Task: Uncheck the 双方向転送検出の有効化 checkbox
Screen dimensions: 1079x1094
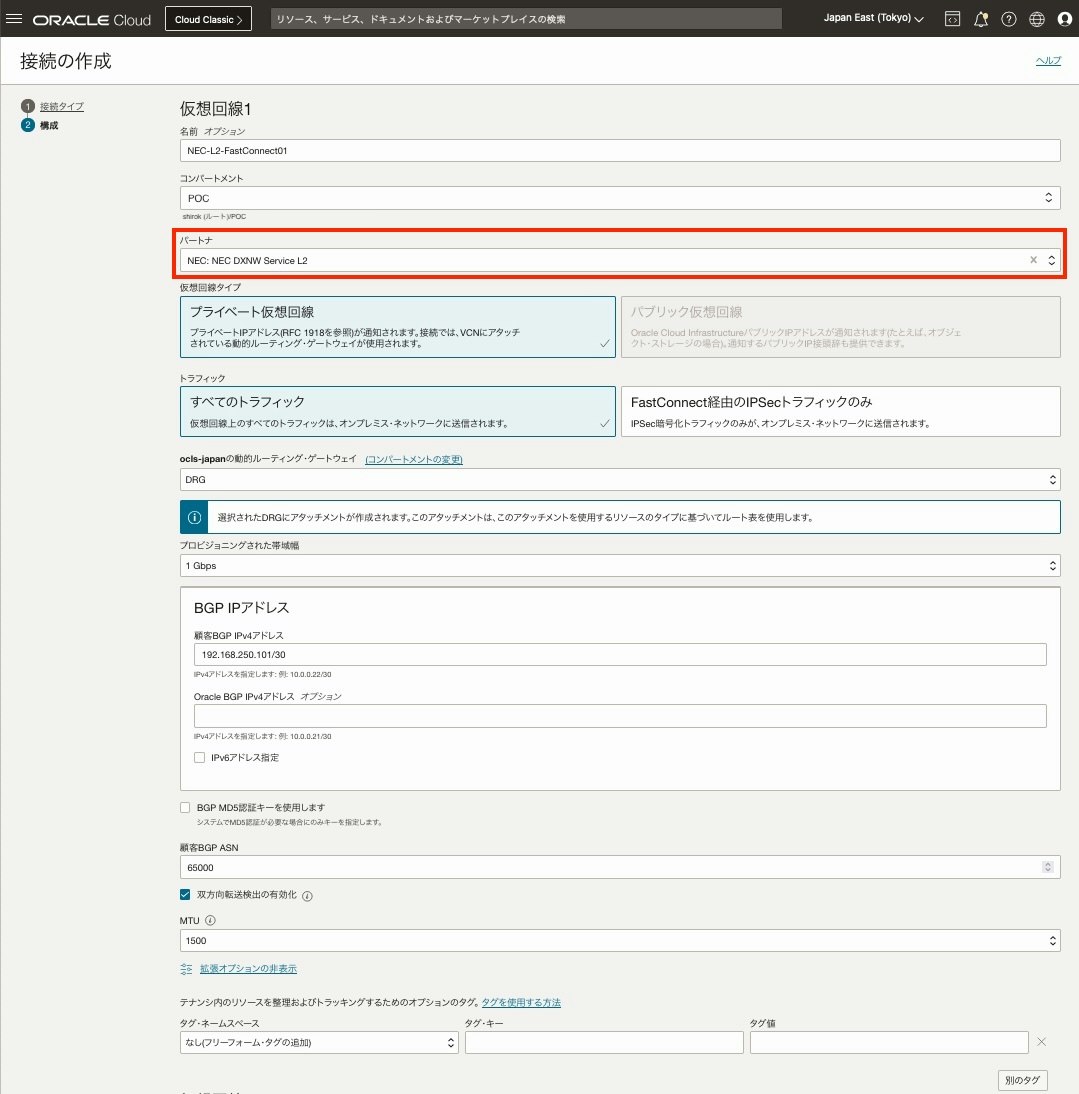Action: coord(185,894)
